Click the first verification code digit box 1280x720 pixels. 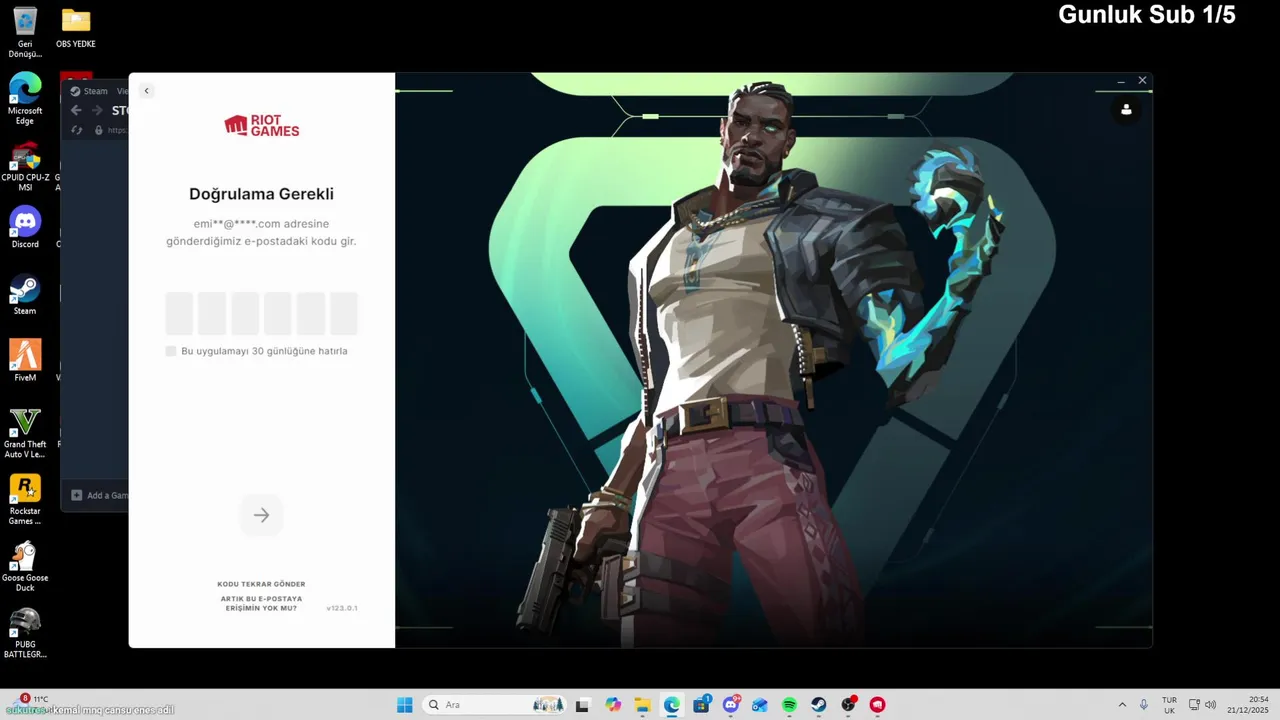point(179,313)
